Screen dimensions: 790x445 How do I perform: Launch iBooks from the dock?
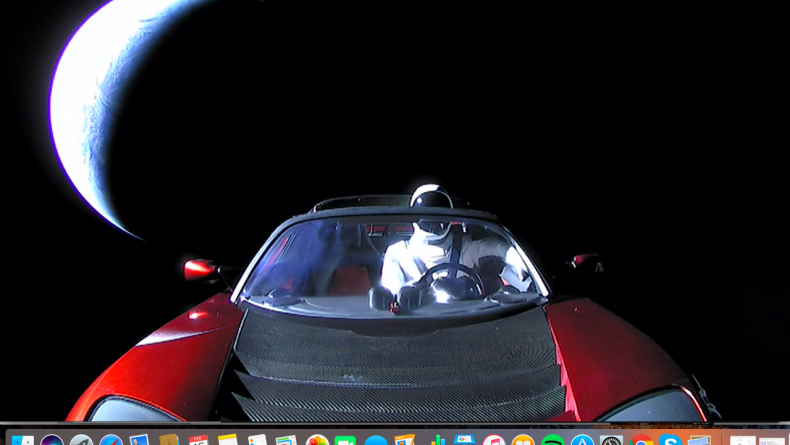523,441
